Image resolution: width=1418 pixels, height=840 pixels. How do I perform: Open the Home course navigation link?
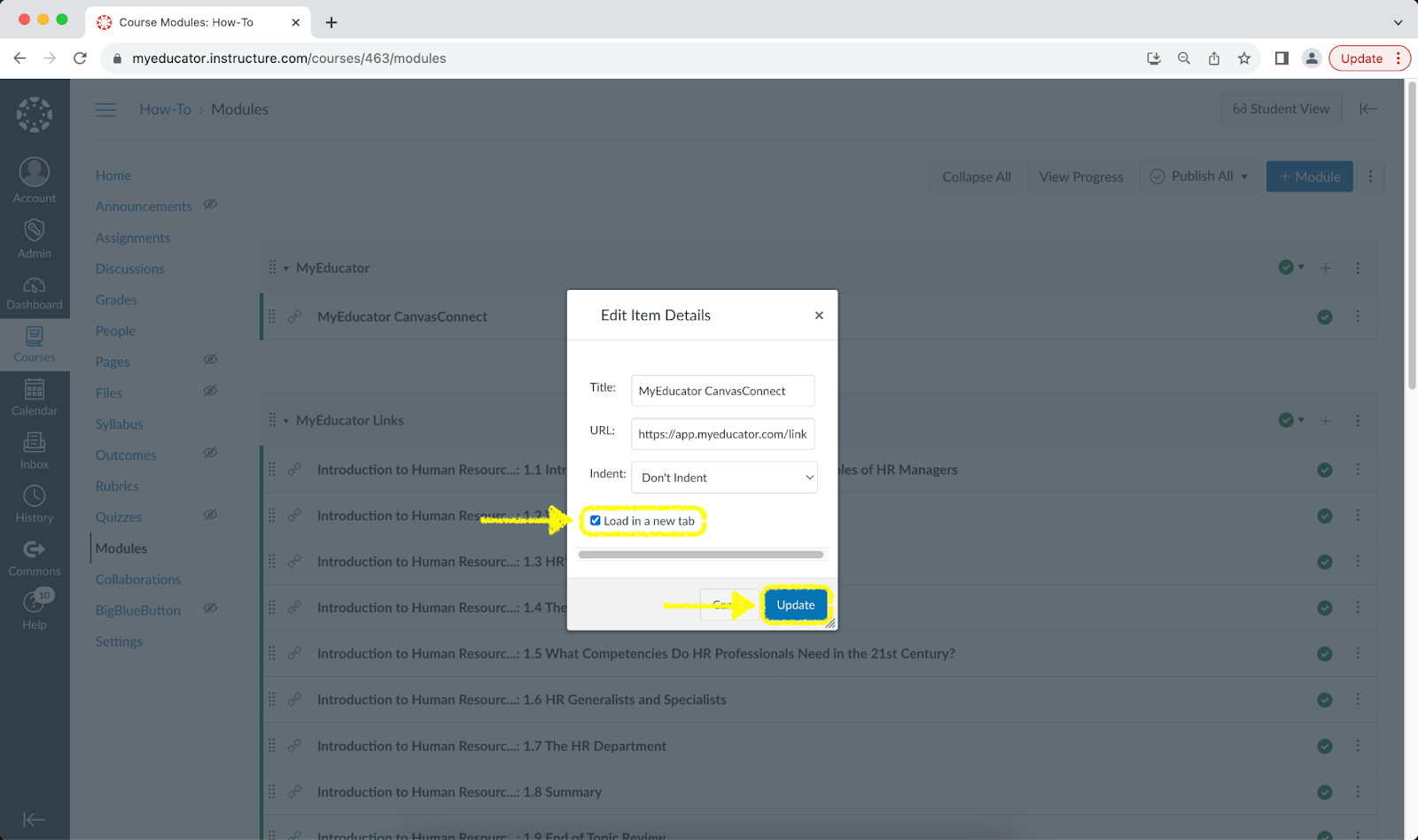[x=113, y=175]
